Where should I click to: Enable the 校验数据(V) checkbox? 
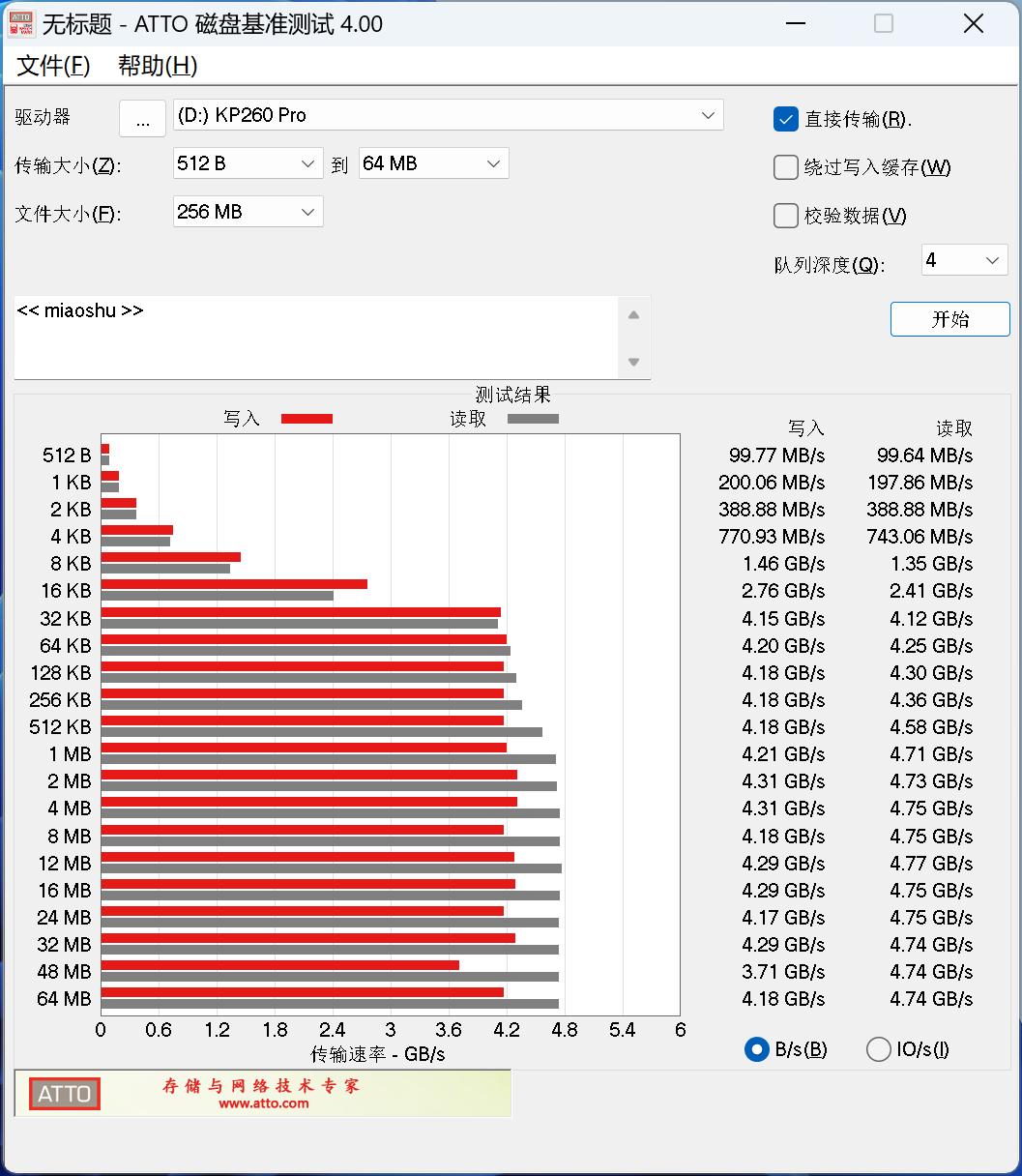(x=785, y=216)
